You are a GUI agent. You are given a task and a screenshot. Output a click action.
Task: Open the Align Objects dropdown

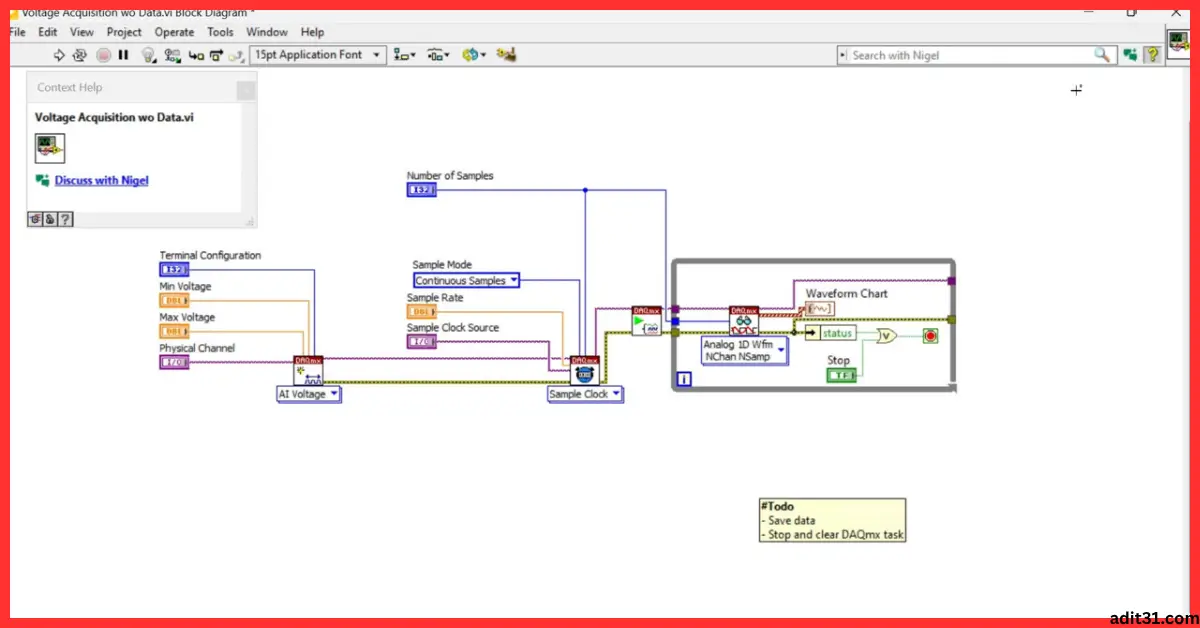pyautogui.click(x=406, y=55)
